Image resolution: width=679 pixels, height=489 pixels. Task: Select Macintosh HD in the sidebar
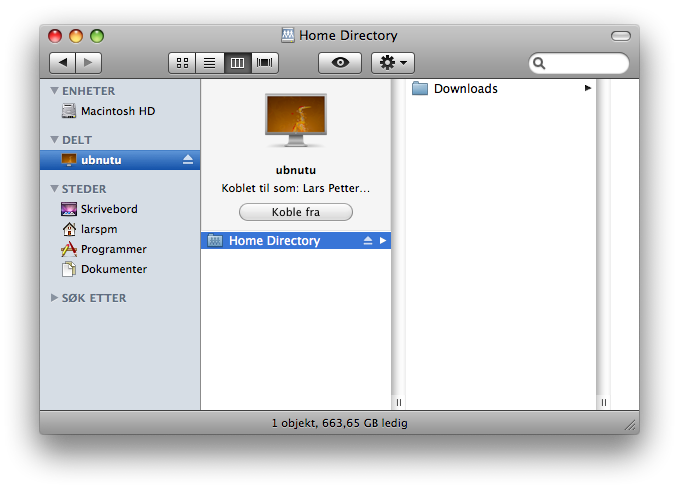(x=120, y=111)
